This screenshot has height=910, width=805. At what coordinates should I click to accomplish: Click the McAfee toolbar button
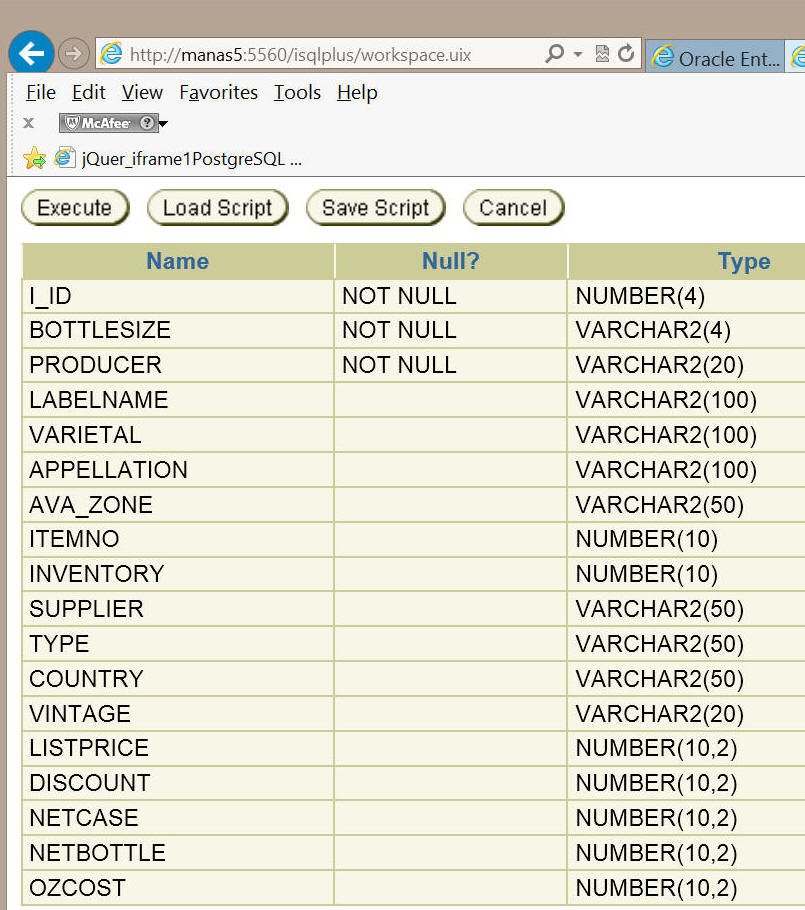[x=108, y=123]
